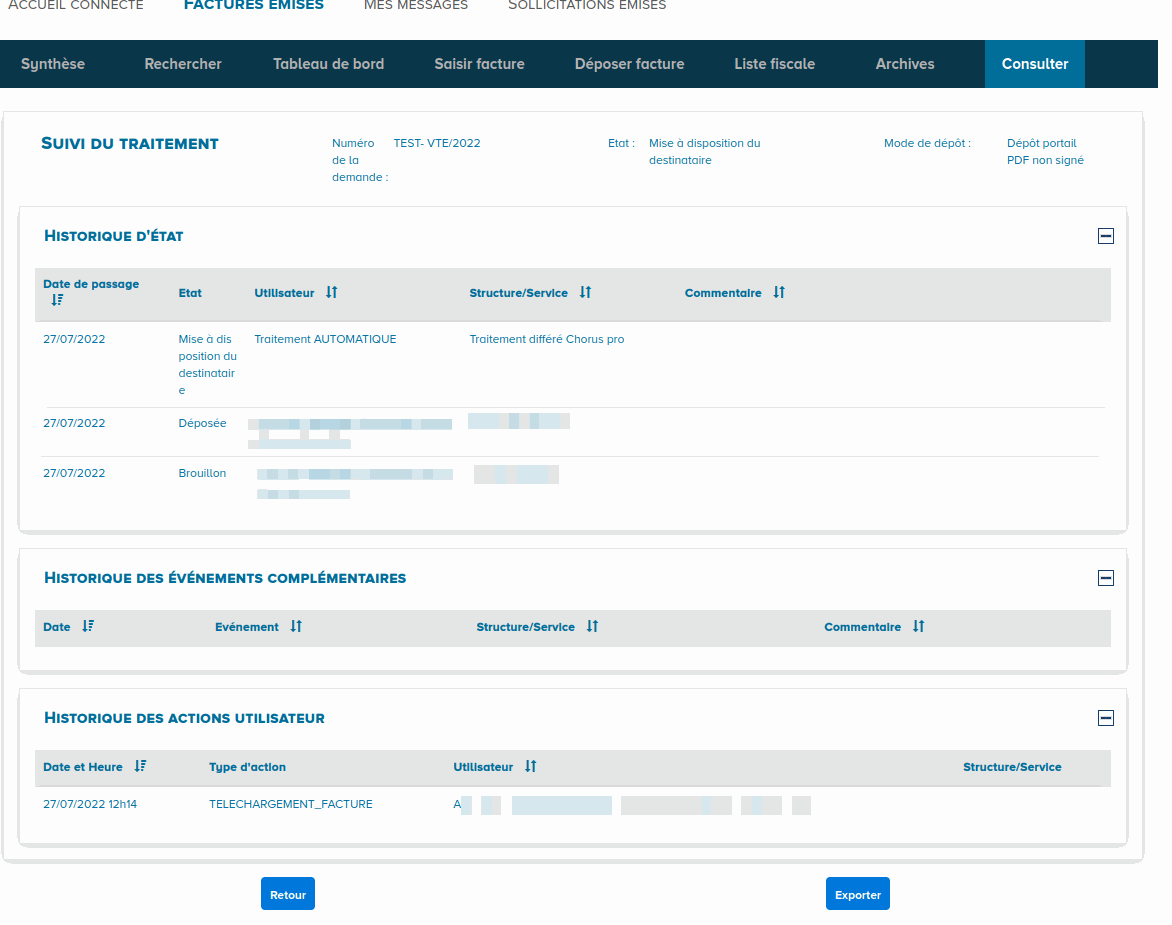Click the Retour button
The width and height of the screenshot is (1172, 925).
pyautogui.click(x=288, y=895)
